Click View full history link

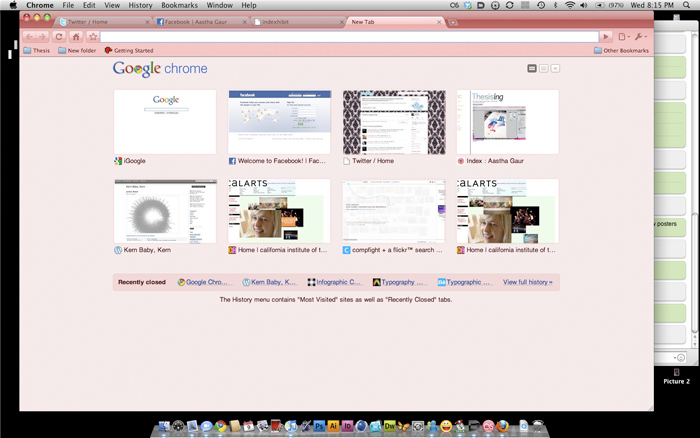pyautogui.click(x=528, y=282)
